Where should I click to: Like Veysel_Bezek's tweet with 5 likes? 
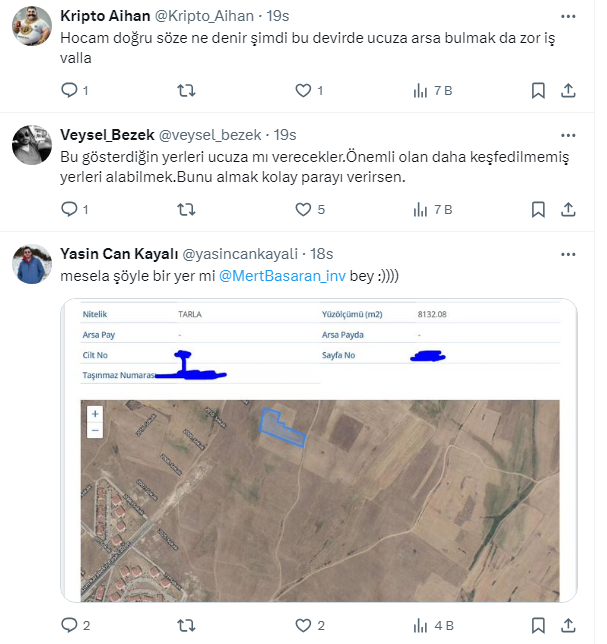click(304, 209)
